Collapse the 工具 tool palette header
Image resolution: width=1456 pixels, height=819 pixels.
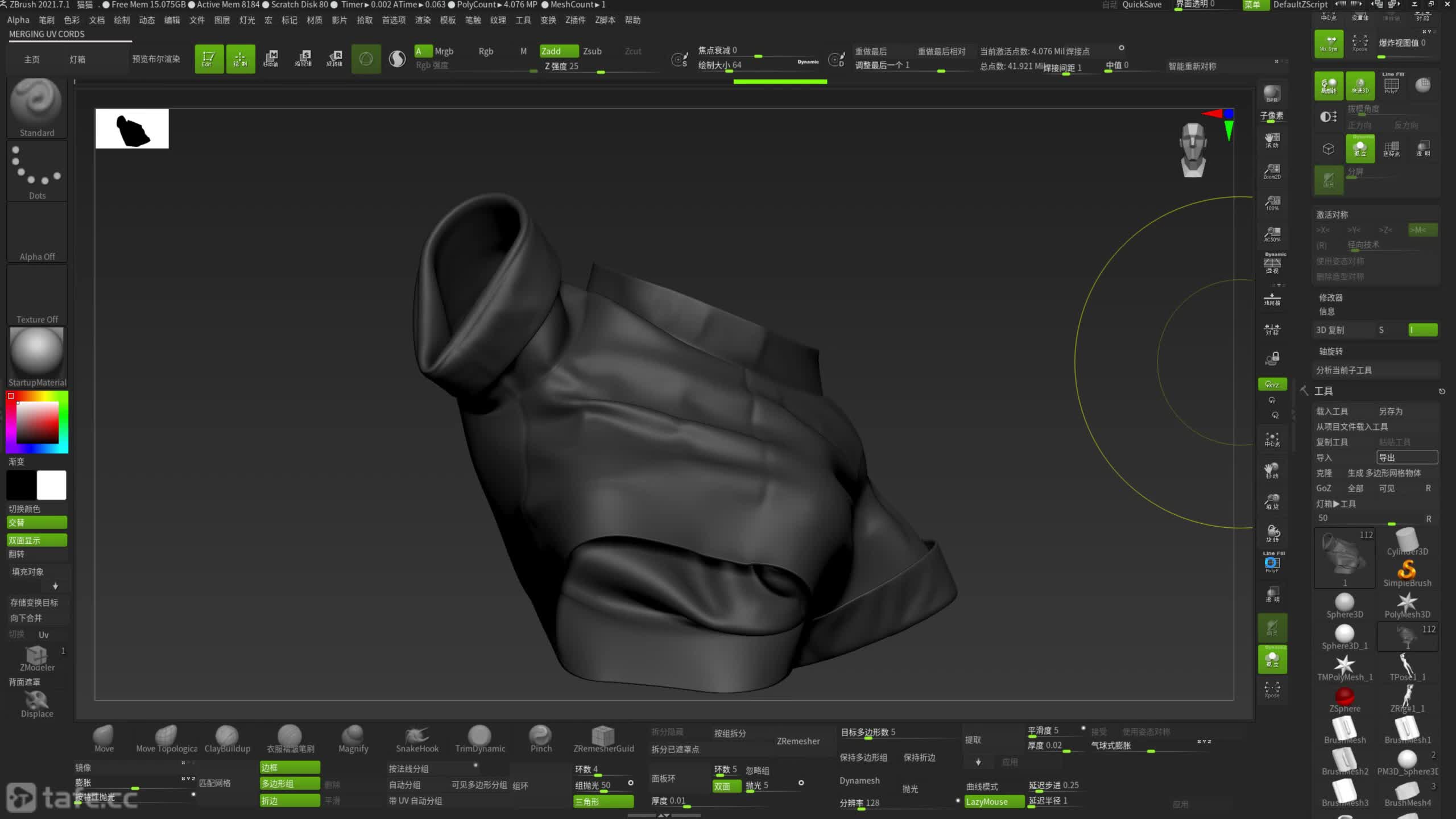(x=1323, y=391)
